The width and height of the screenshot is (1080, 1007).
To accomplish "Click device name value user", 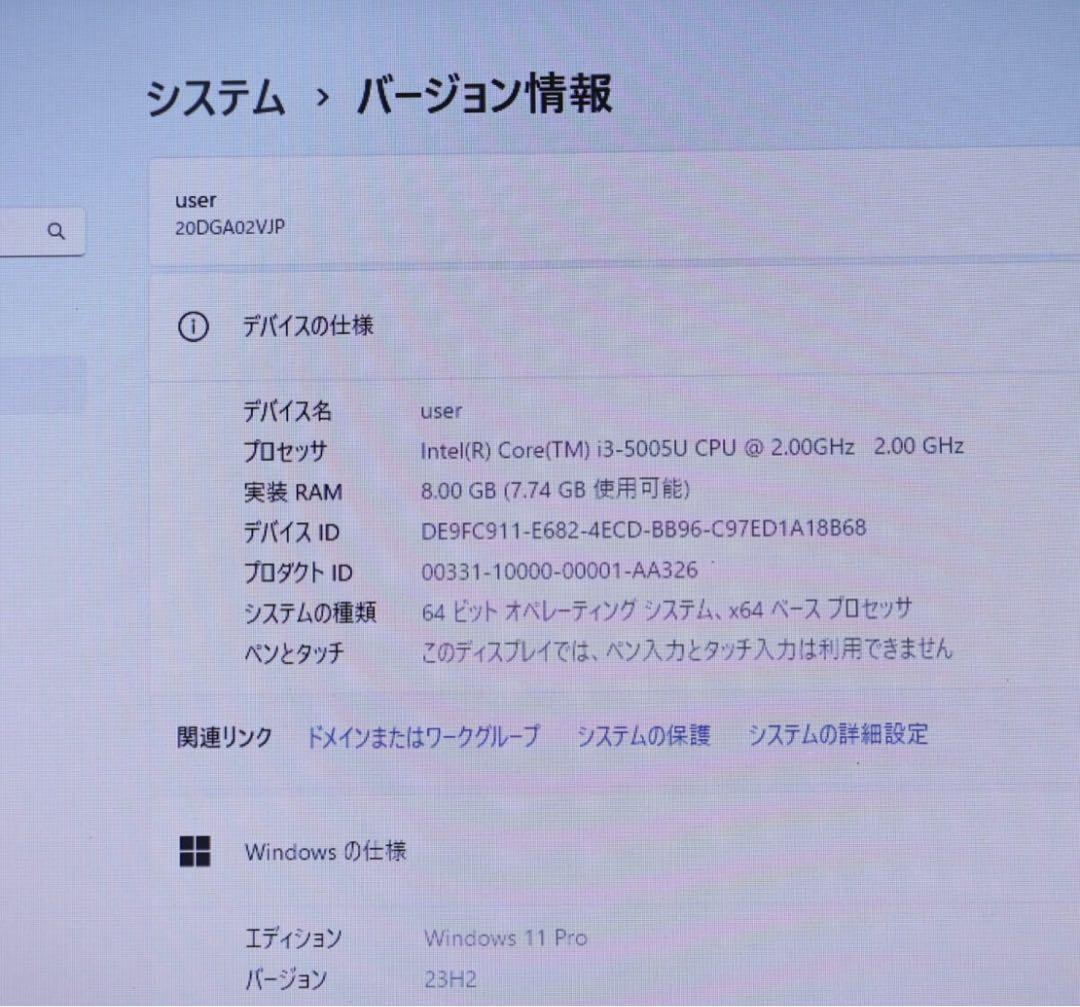I will [441, 412].
